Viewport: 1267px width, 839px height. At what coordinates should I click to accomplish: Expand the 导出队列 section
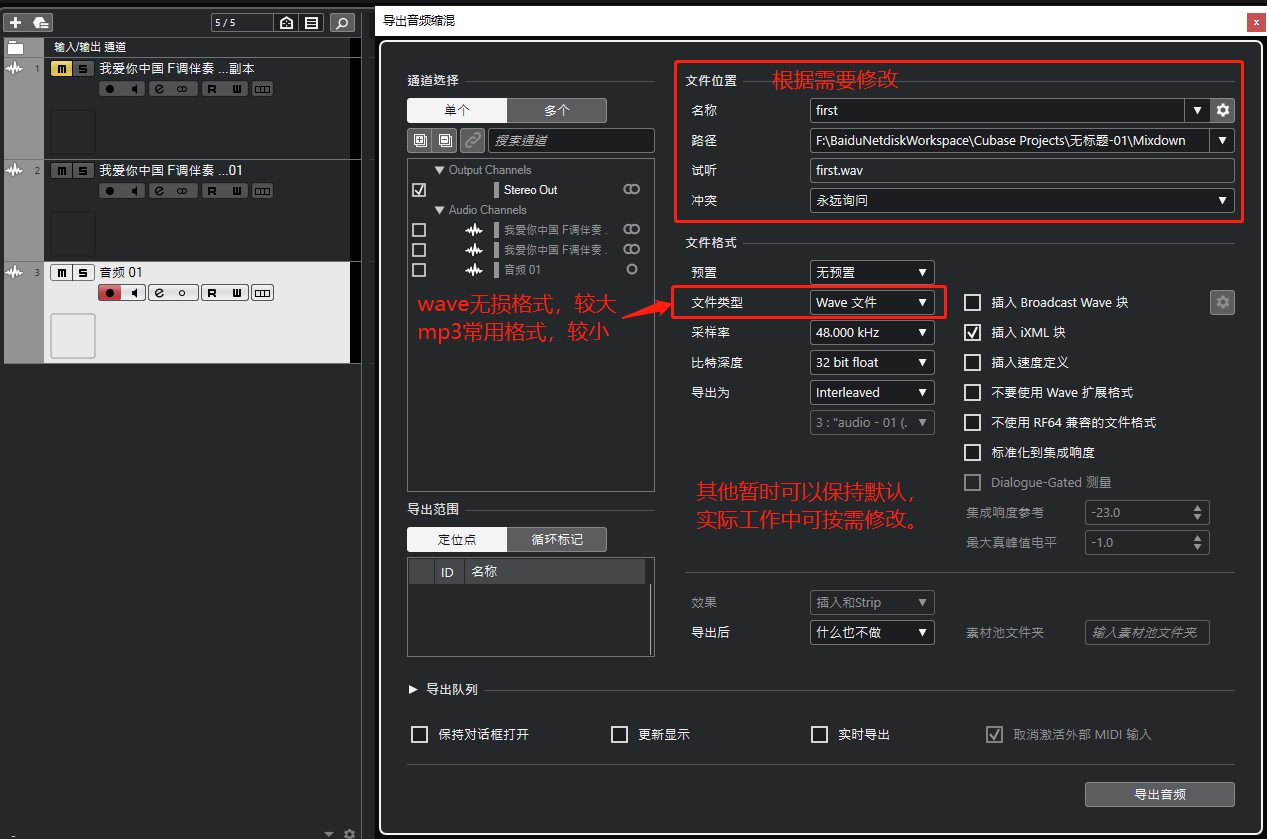click(413, 690)
